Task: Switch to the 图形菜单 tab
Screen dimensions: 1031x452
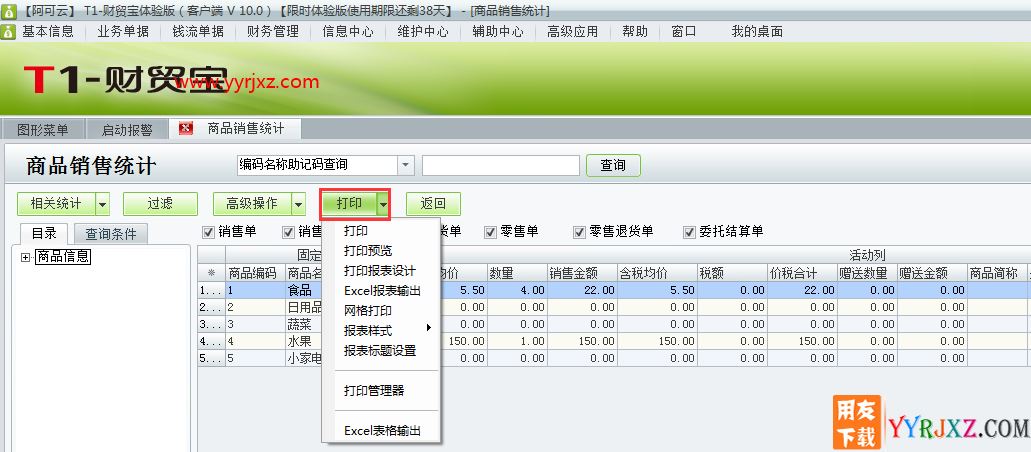Action: [43, 130]
